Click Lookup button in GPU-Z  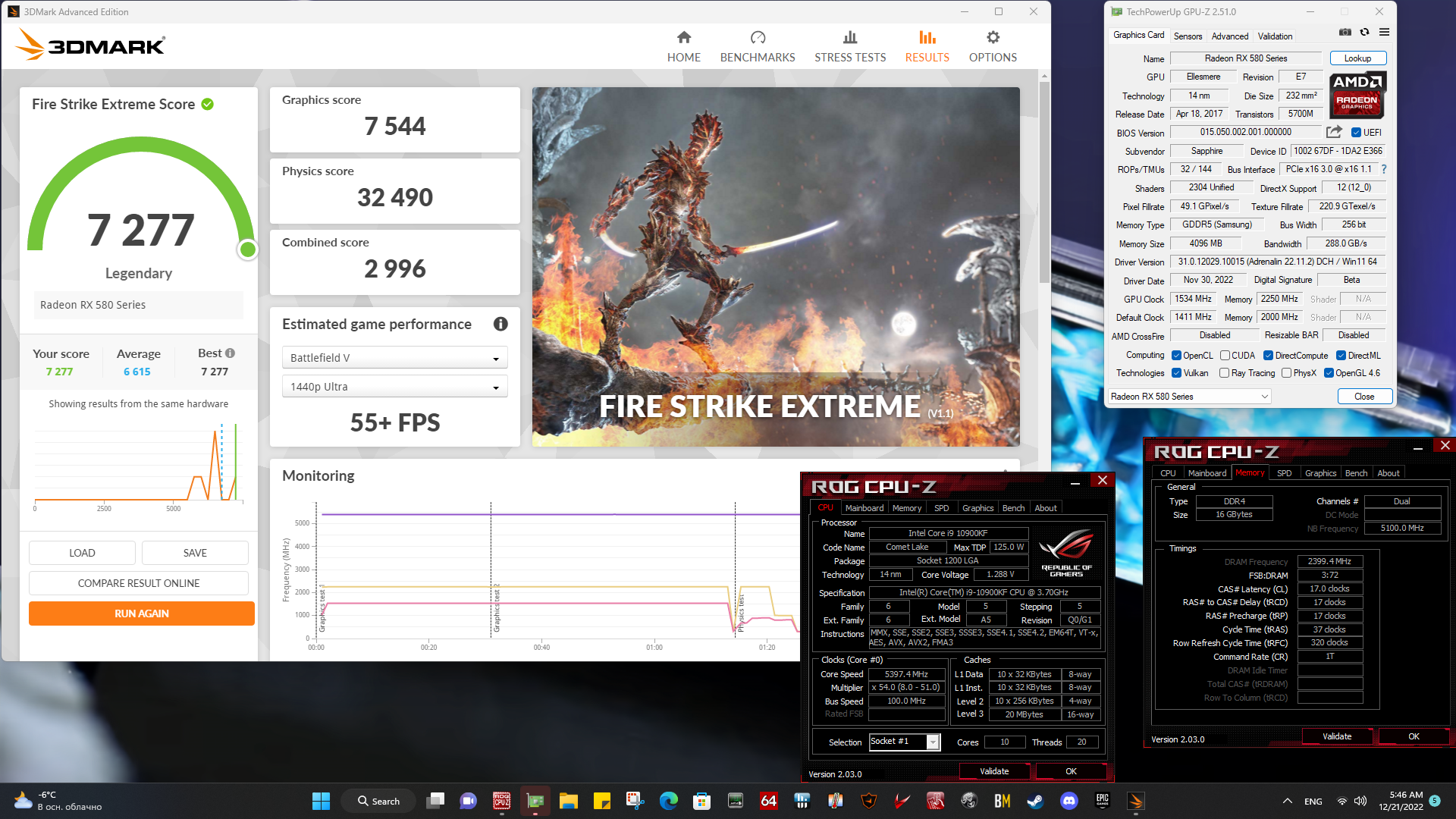1357,58
